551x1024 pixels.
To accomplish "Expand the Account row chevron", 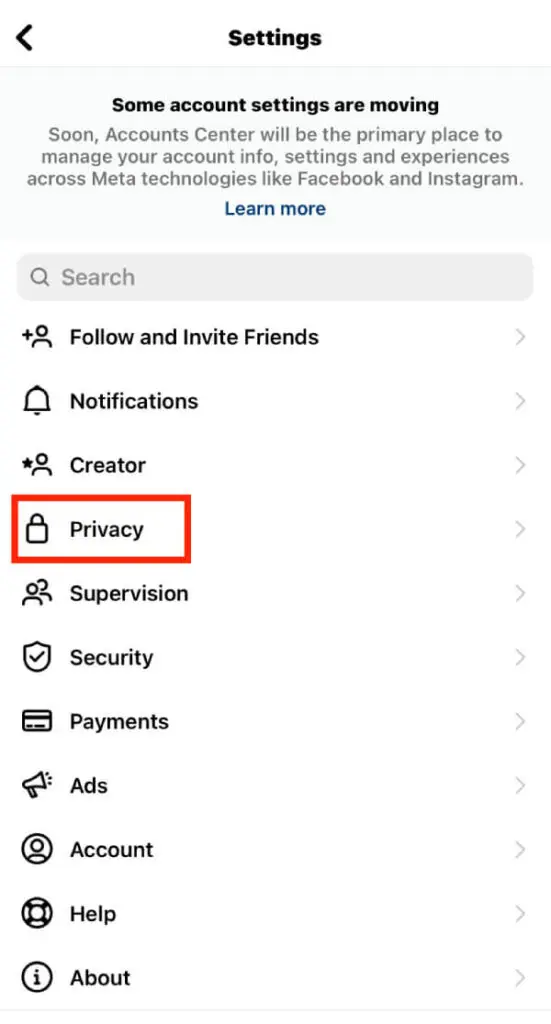I will [x=520, y=849].
